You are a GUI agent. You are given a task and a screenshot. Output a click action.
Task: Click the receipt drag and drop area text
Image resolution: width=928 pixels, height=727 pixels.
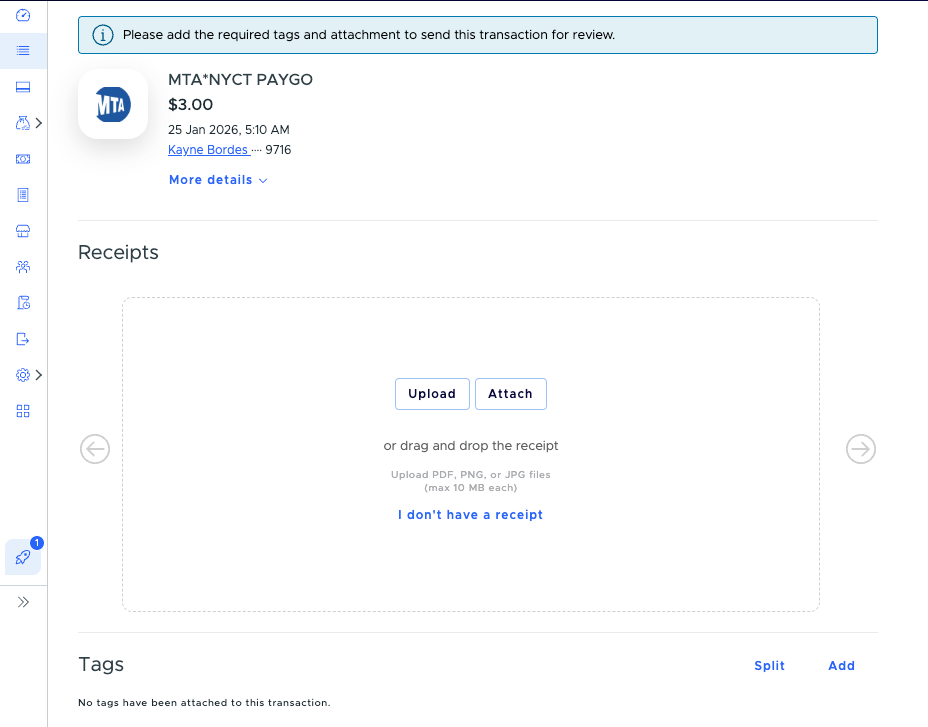click(471, 446)
